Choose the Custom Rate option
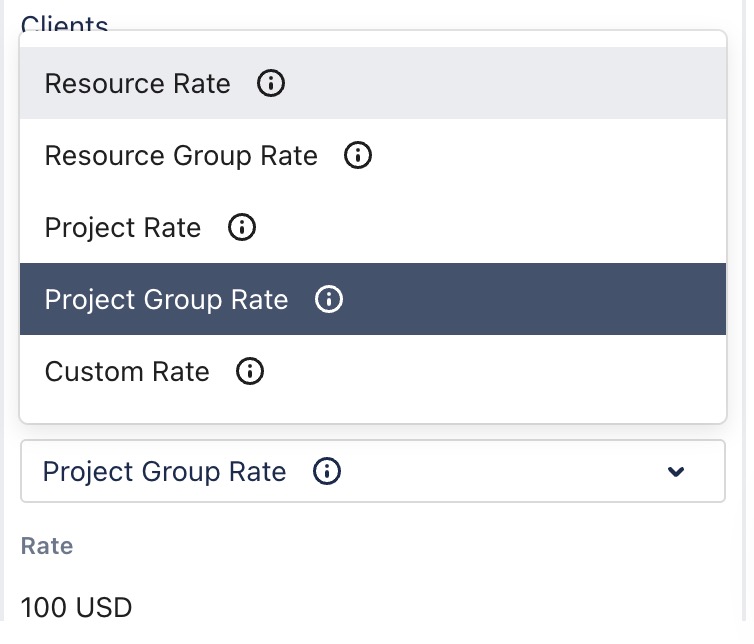Screen dimensions: 754x644 pyautogui.click(x=127, y=372)
